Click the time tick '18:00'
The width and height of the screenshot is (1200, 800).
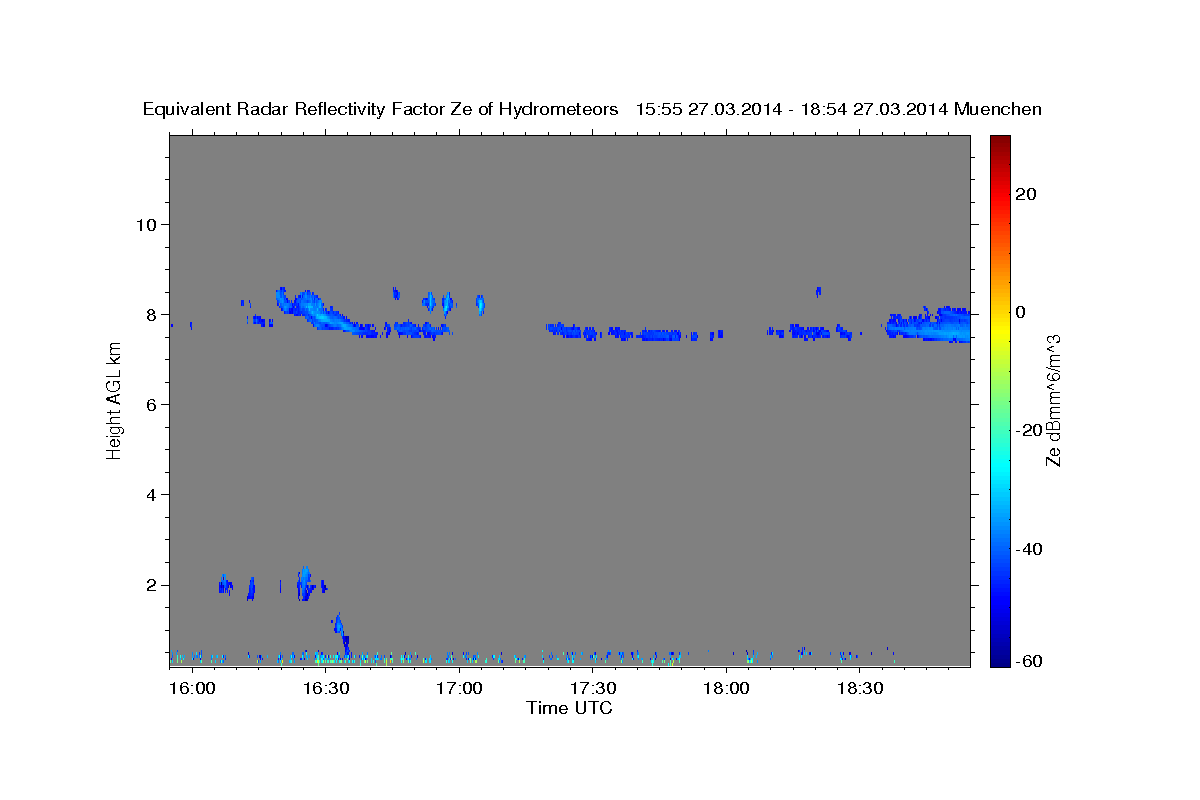726,688
